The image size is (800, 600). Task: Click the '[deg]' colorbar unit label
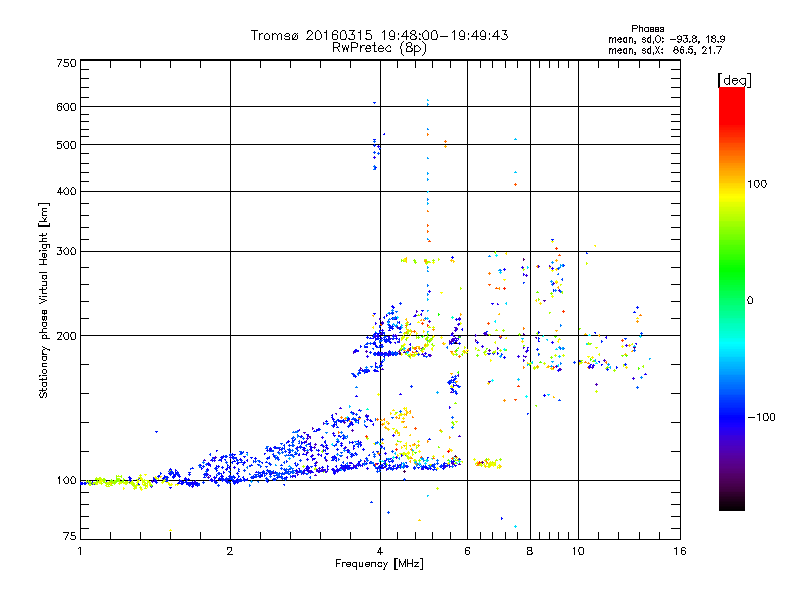click(x=734, y=80)
